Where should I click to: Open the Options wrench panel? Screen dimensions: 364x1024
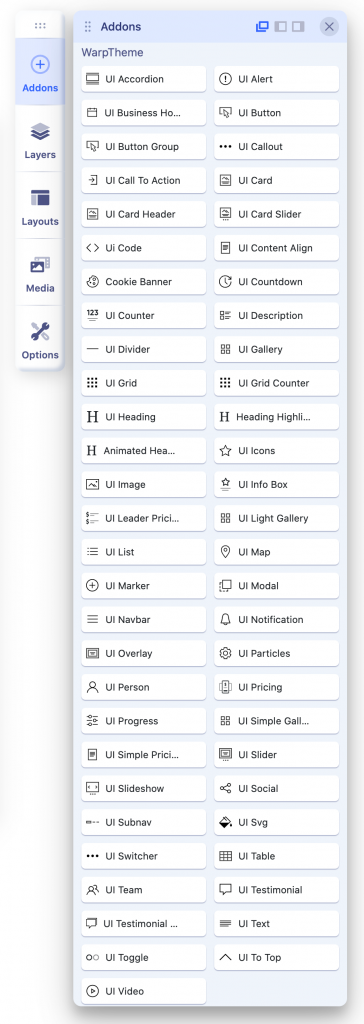pyautogui.click(x=40, y=340)
